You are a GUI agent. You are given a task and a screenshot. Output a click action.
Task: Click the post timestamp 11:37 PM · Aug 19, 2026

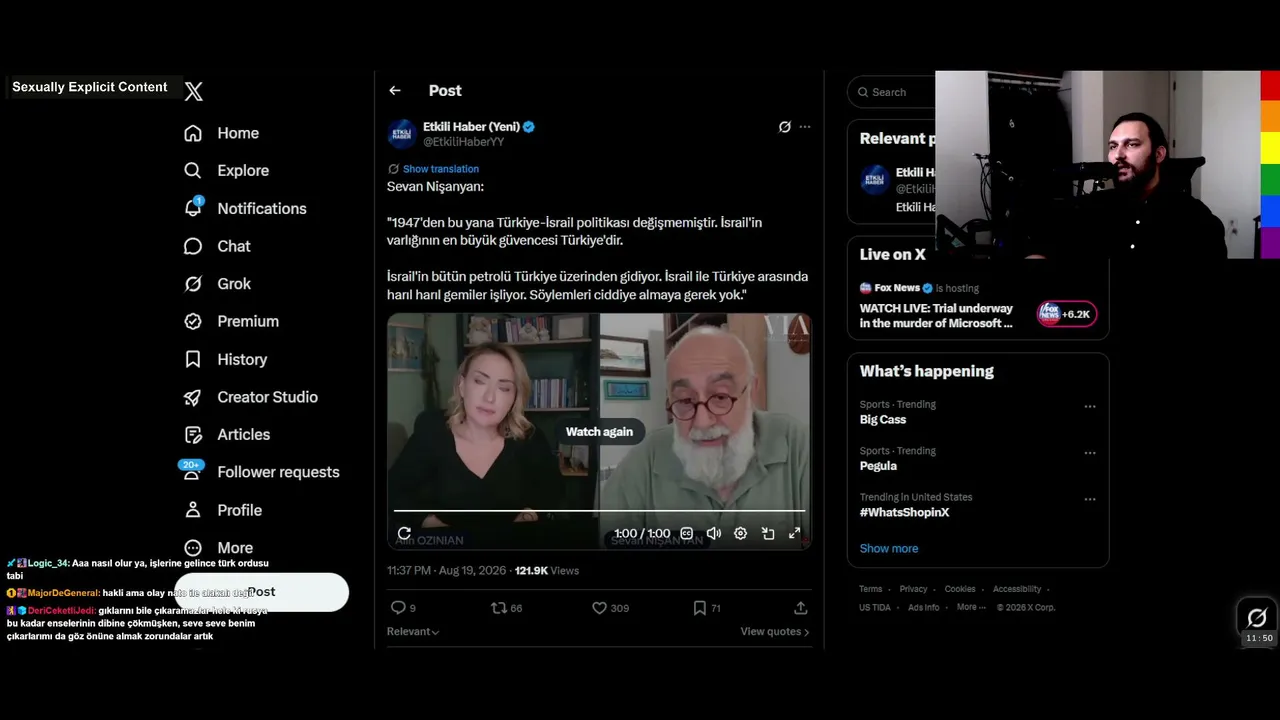click(x=447, y=570)
